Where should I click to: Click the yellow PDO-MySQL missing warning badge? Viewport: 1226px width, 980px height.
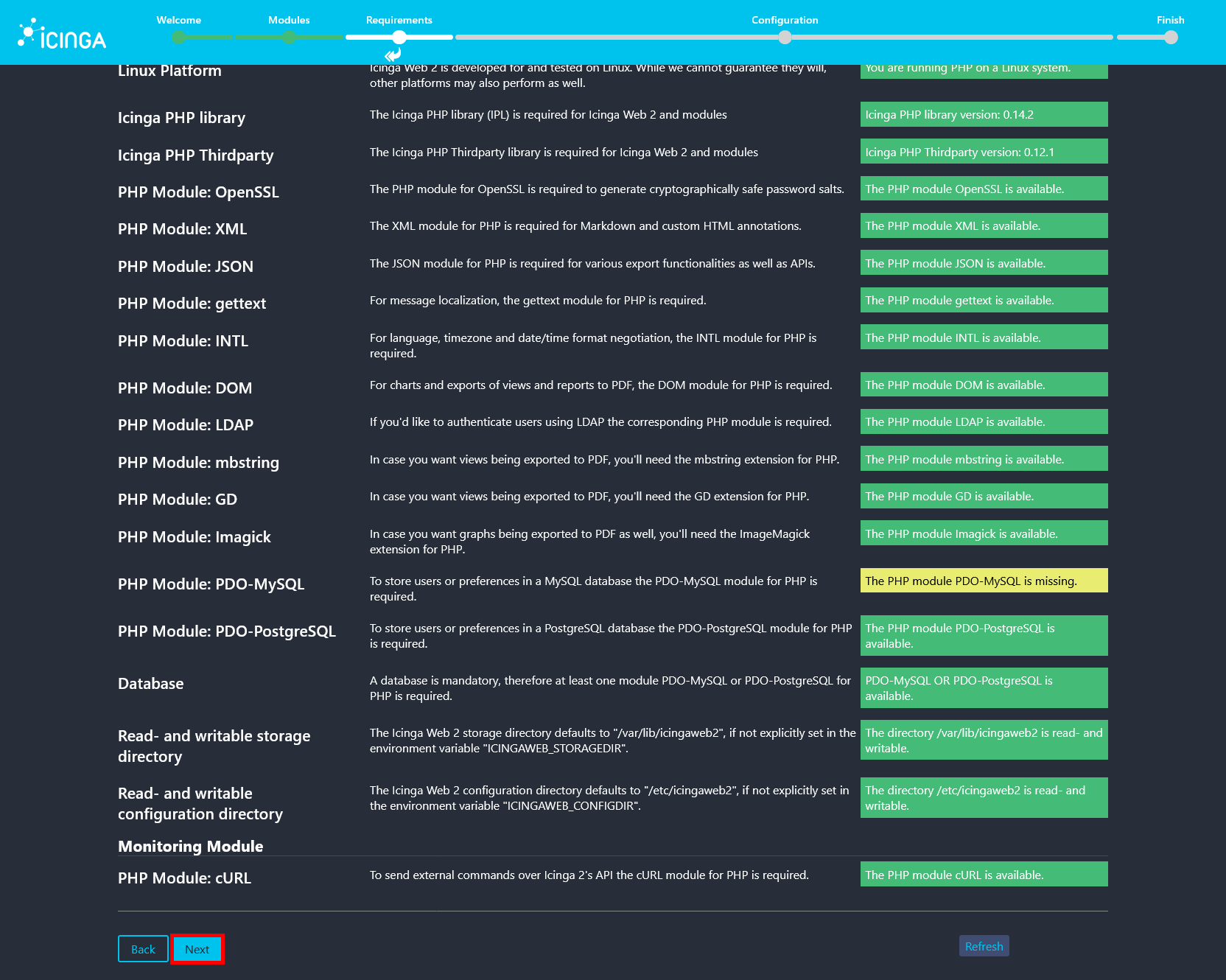[x=984, y=581]
